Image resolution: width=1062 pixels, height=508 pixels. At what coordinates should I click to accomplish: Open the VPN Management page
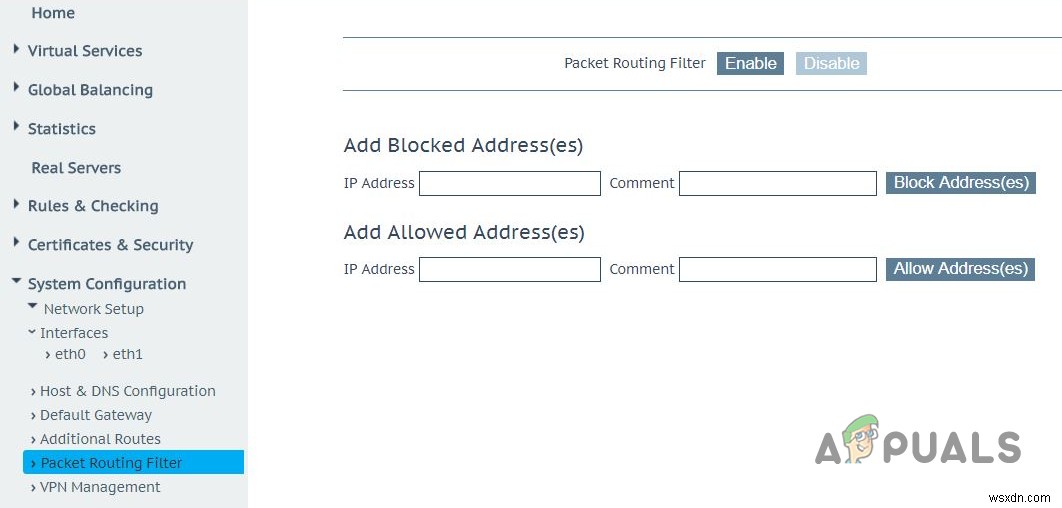tap(100, 487)
